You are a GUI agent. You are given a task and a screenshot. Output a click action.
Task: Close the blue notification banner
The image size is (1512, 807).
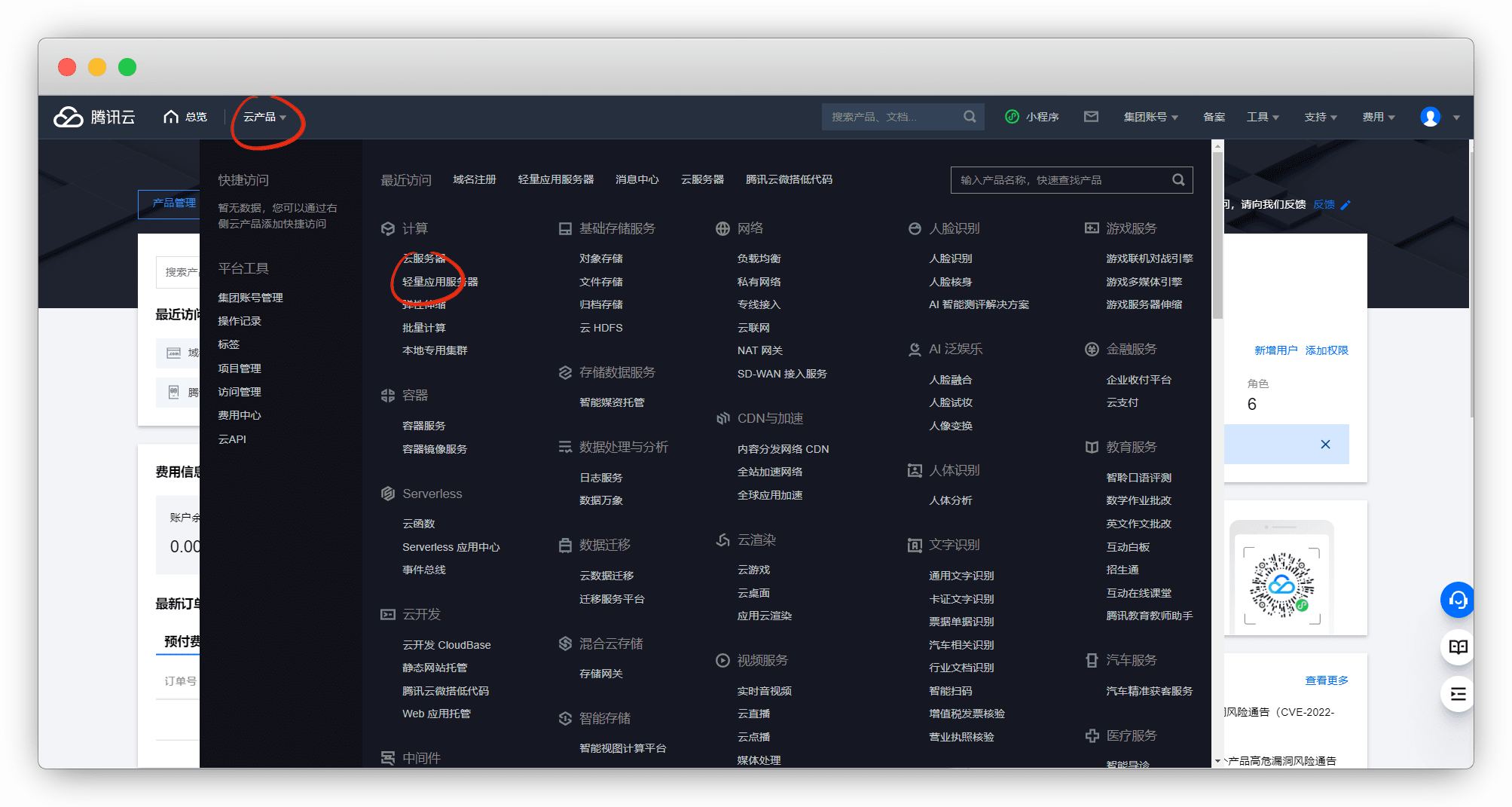1325,445
